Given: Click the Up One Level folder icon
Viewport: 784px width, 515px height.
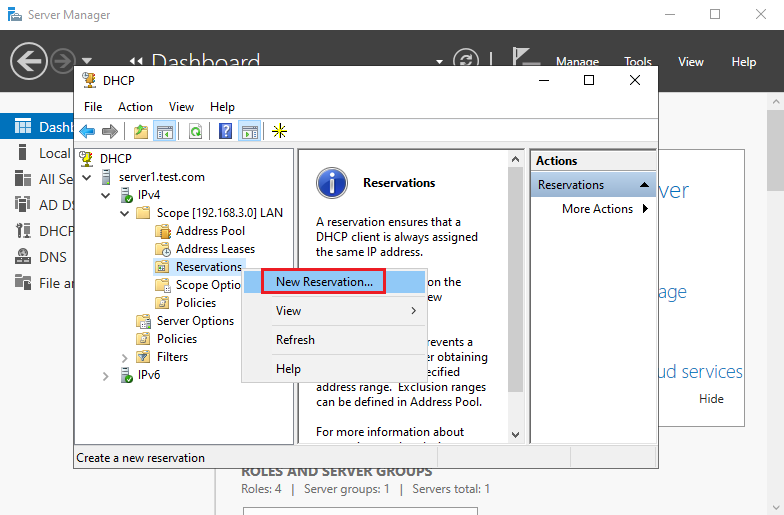Looking at the screenshot, I should pyautogui.click(x=140, y=131).
